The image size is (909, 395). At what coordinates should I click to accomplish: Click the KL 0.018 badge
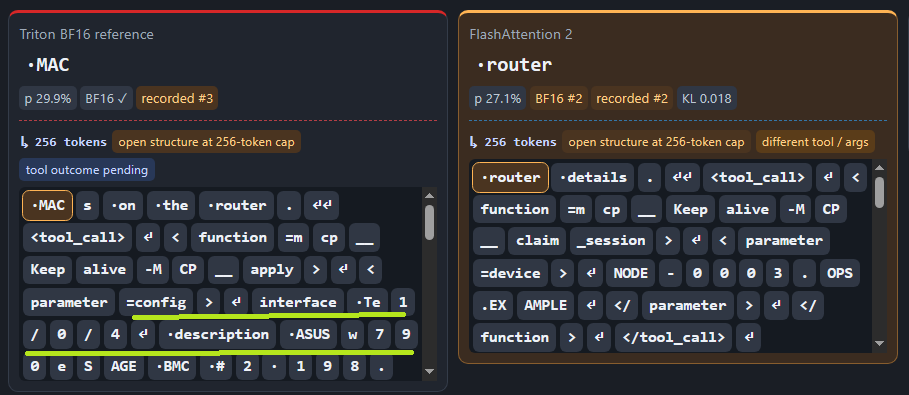click(x=707, y=98)
